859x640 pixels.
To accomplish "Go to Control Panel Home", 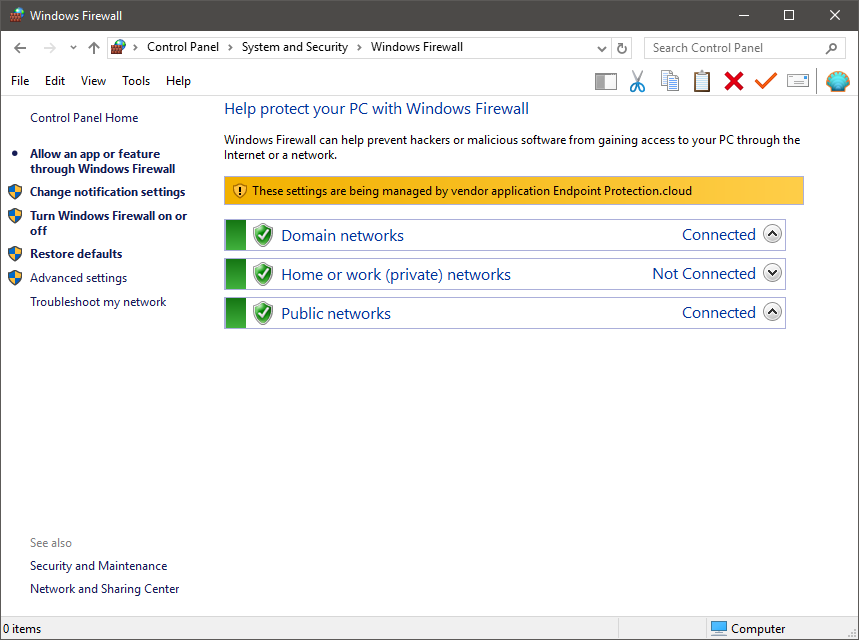I will click(x=84, y=118).
